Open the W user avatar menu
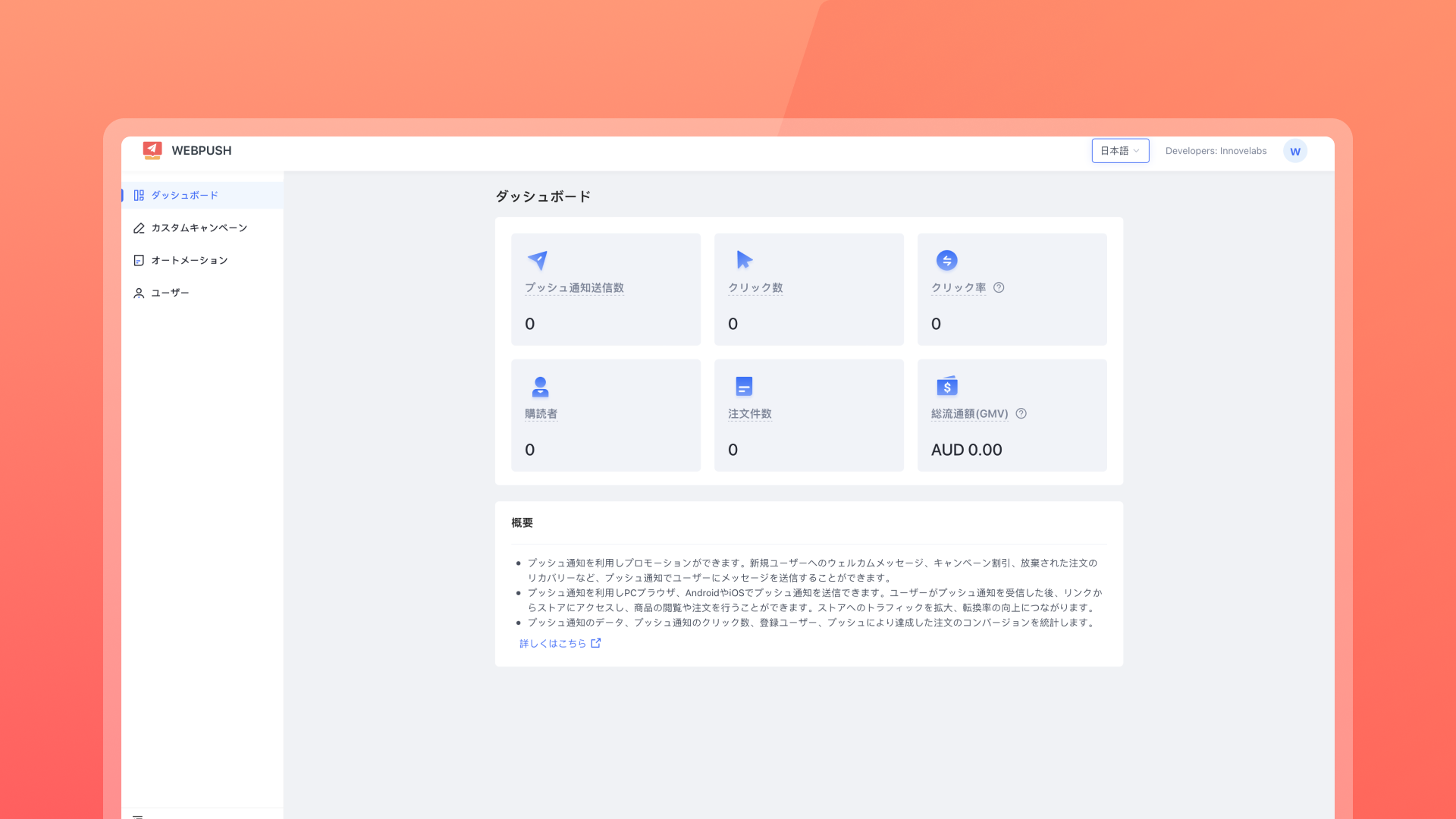 (1294, 151)
